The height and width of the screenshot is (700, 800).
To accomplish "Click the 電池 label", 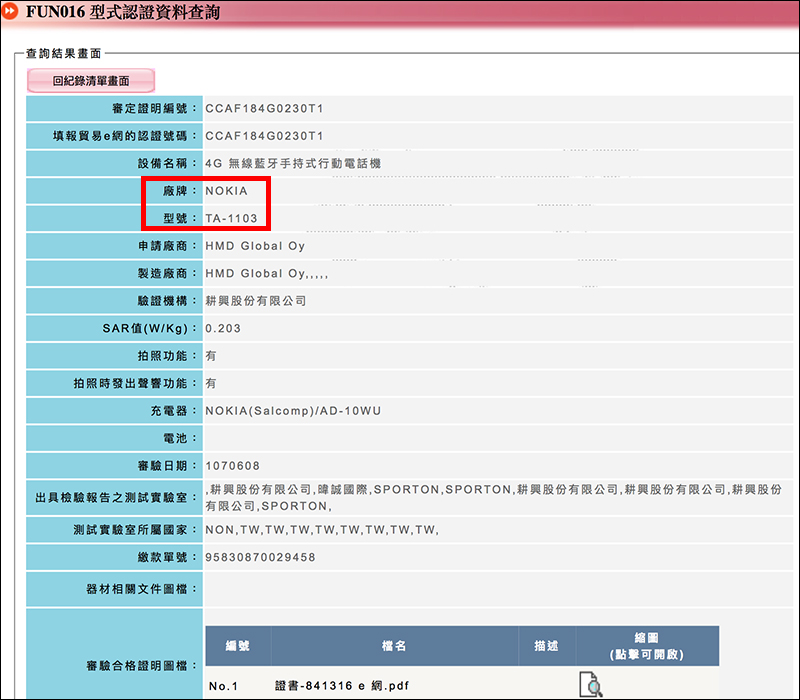I will (x=180, y=438).
